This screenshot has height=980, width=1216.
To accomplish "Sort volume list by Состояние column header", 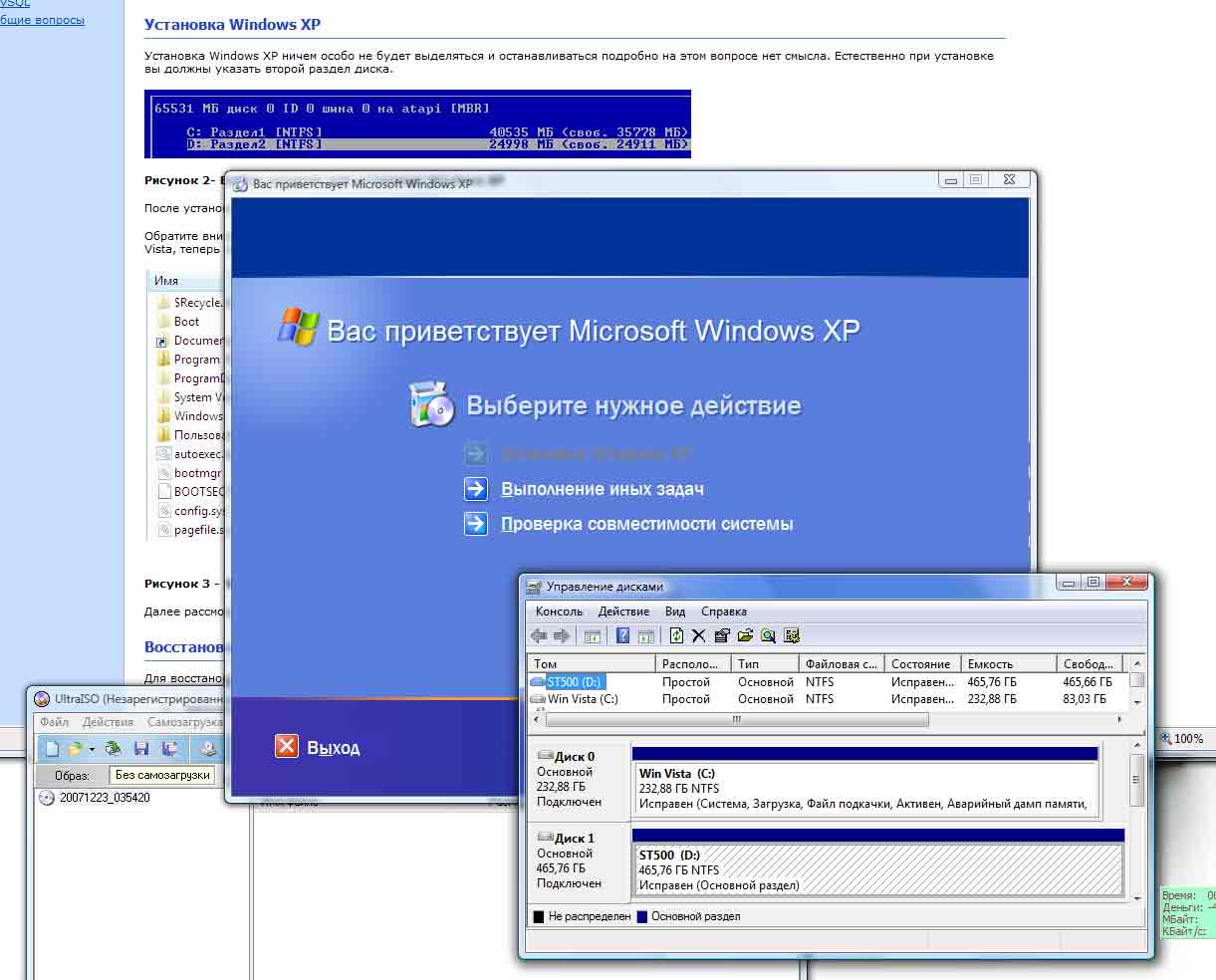I will point(923,663).
